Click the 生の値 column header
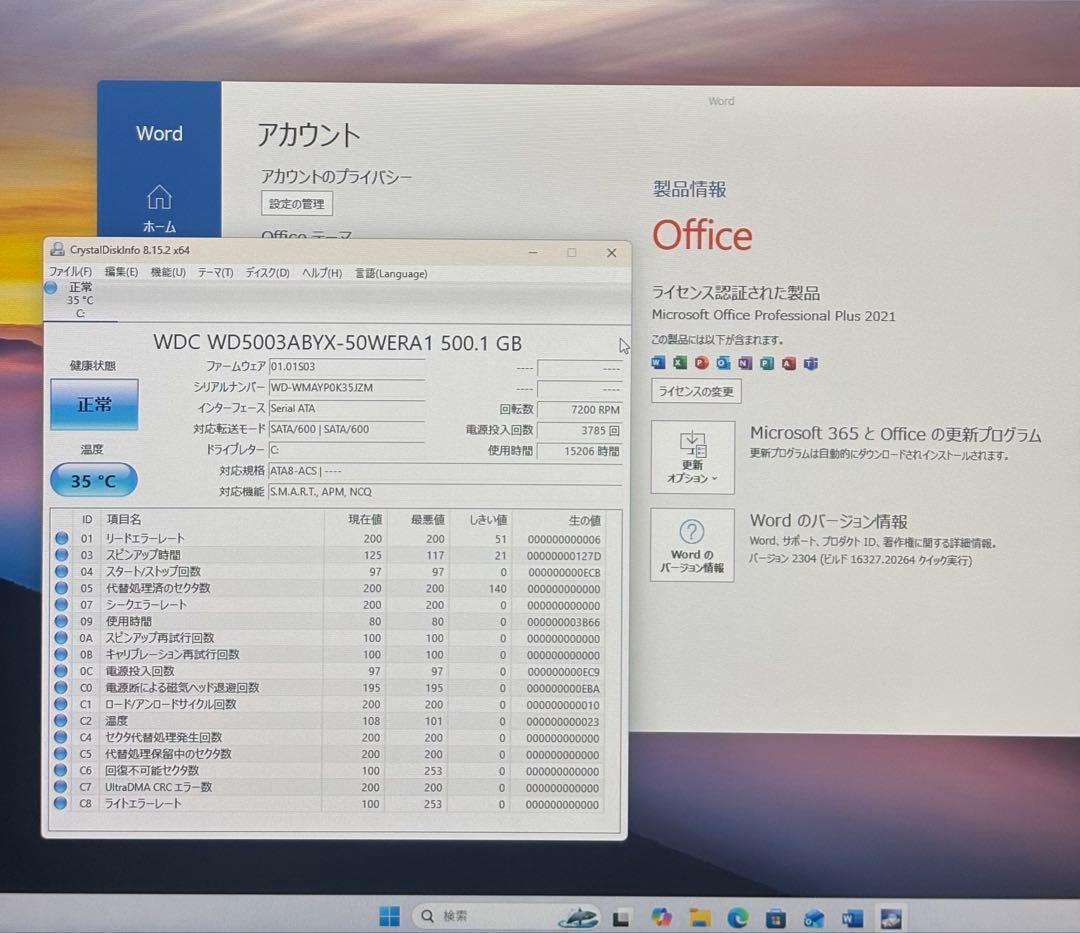 tap(559, 520)
